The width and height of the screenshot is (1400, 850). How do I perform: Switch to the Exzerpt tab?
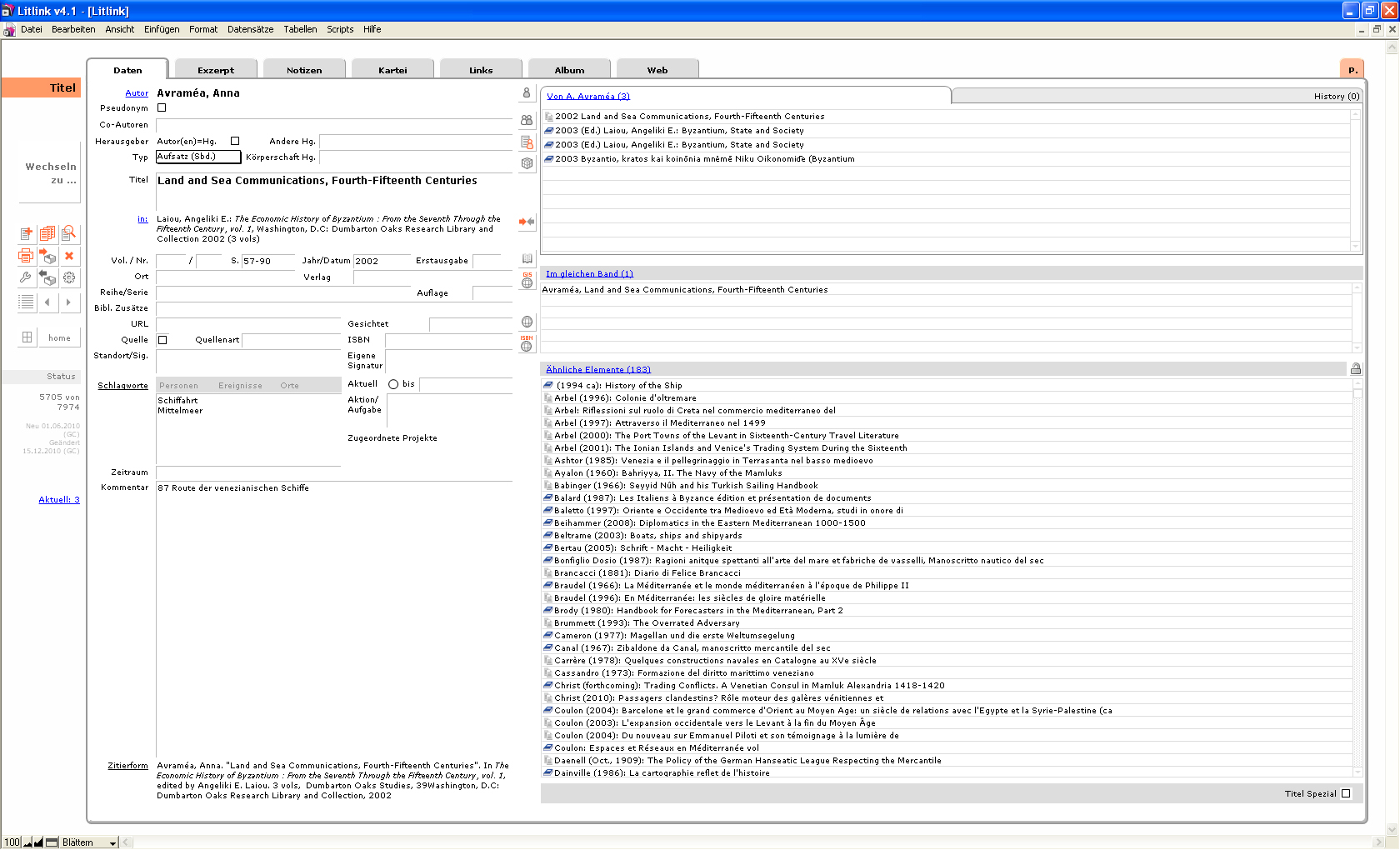pos(216,70)
